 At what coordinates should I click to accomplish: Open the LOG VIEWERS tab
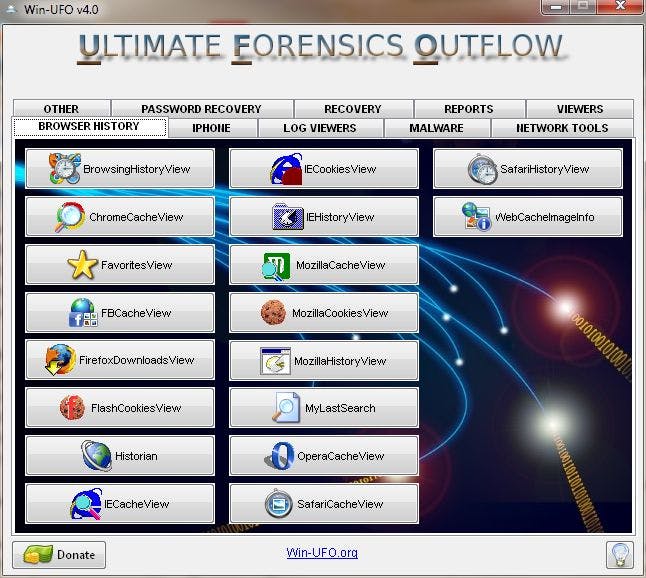click(320, 128)
